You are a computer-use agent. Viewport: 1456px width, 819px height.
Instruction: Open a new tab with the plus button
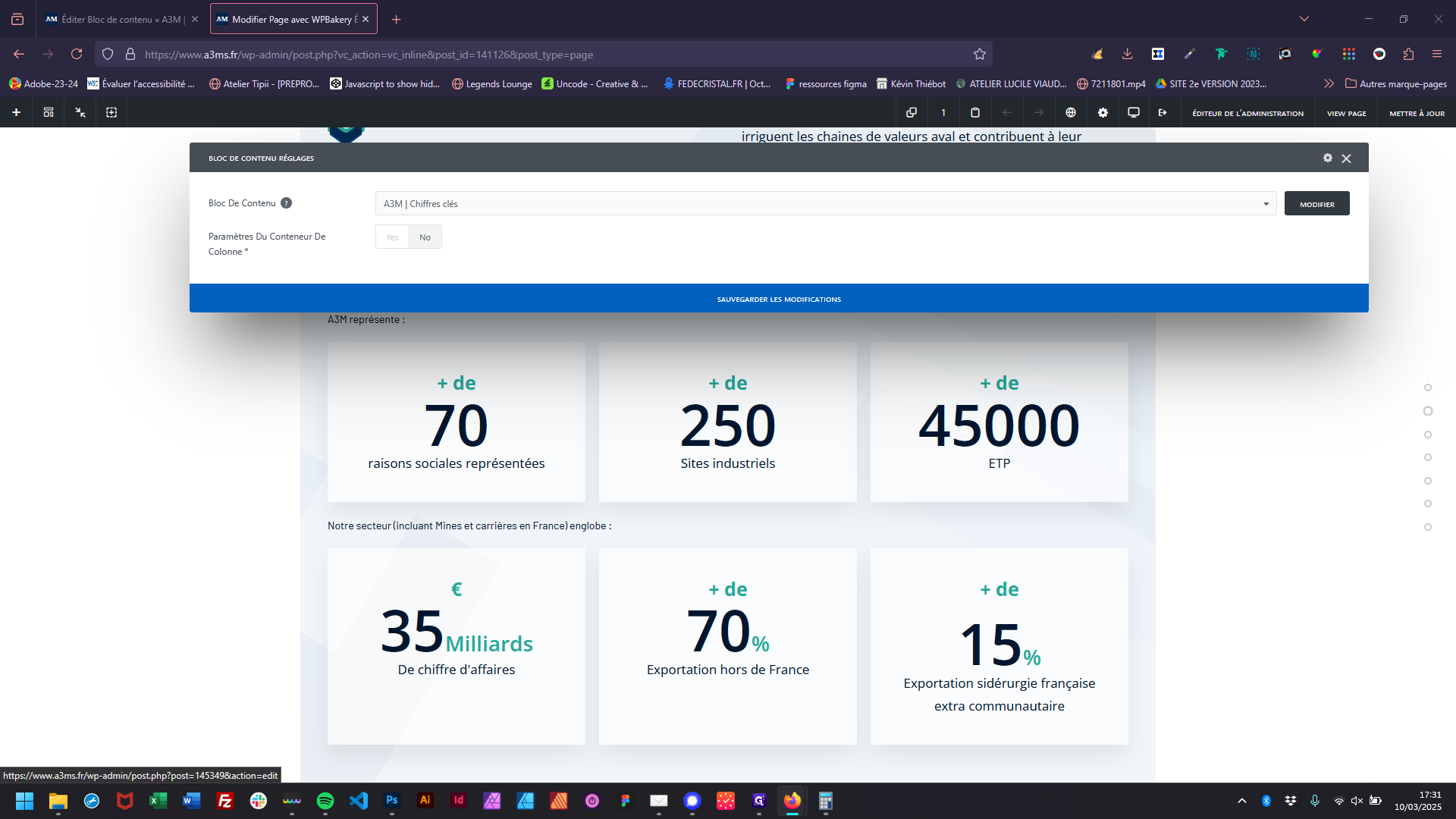click(x=396, y=19)
